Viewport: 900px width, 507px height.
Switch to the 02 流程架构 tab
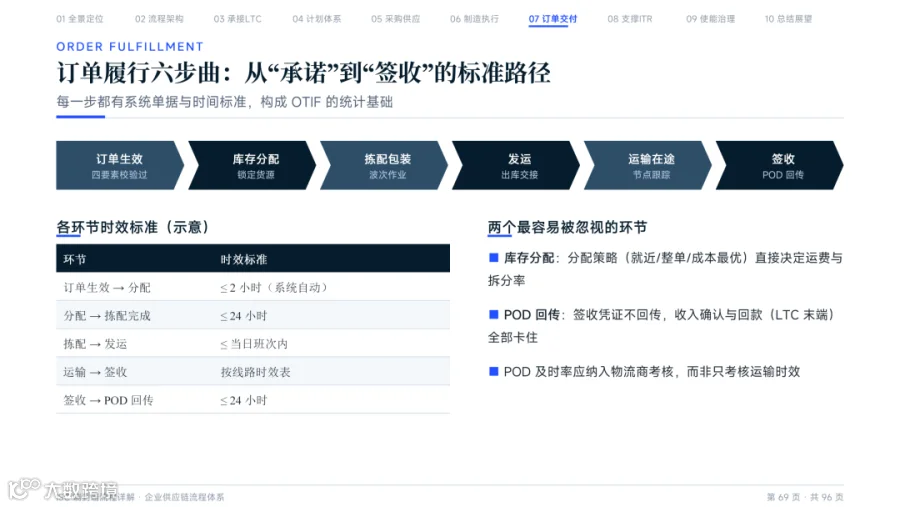tap(159, 19)
